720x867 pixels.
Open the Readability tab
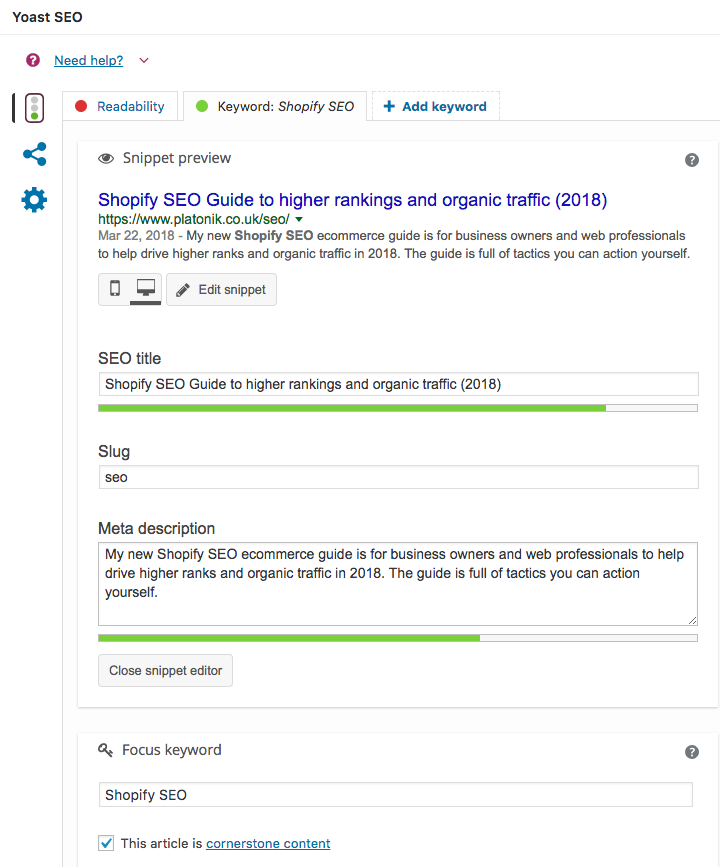[x=120, y=106]
